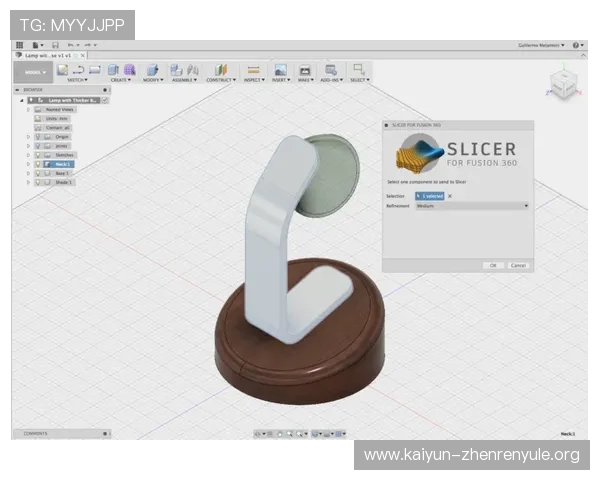Open the MAKE menu
This screenshot has height=480, width=600.
[306, 80]
